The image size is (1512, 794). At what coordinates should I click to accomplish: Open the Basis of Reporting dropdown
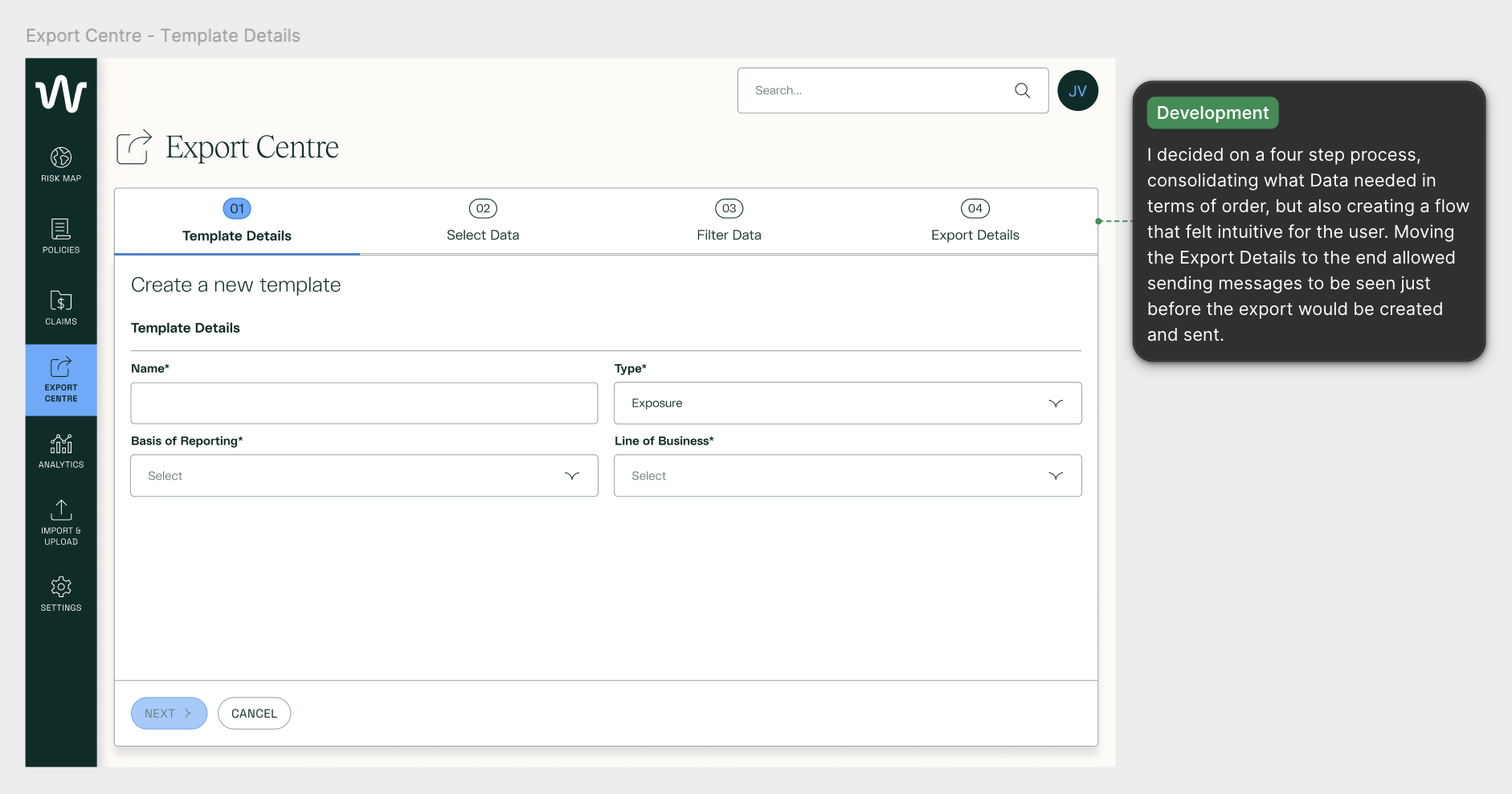tap(364, 476)
